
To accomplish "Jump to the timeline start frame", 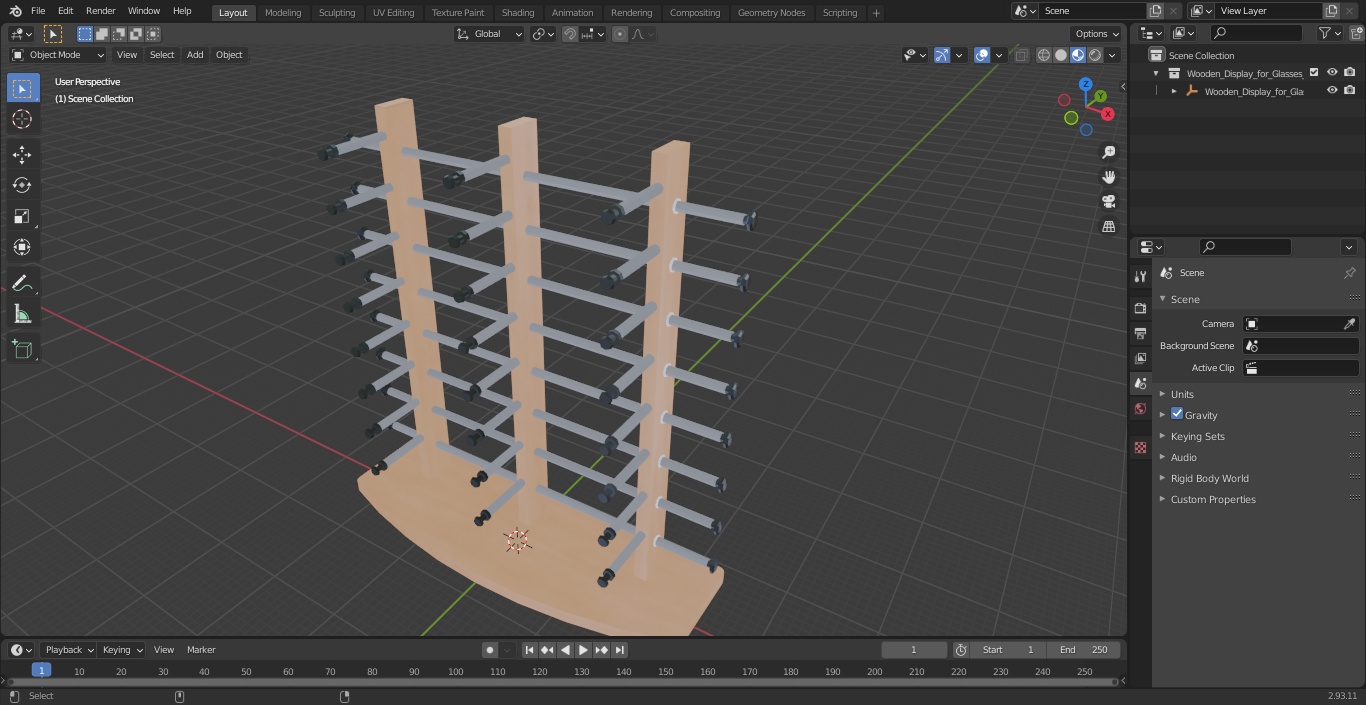I will [529, 650].
